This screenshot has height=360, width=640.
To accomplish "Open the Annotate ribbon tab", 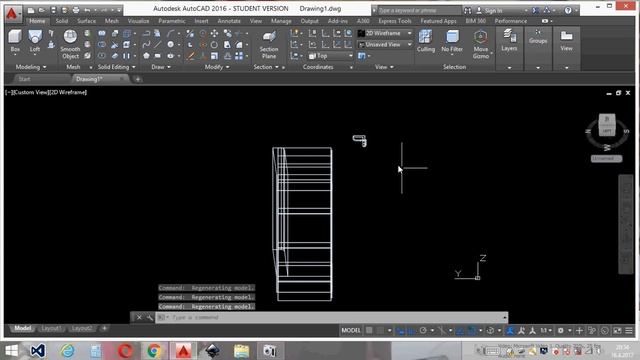I will pos(229,21).
